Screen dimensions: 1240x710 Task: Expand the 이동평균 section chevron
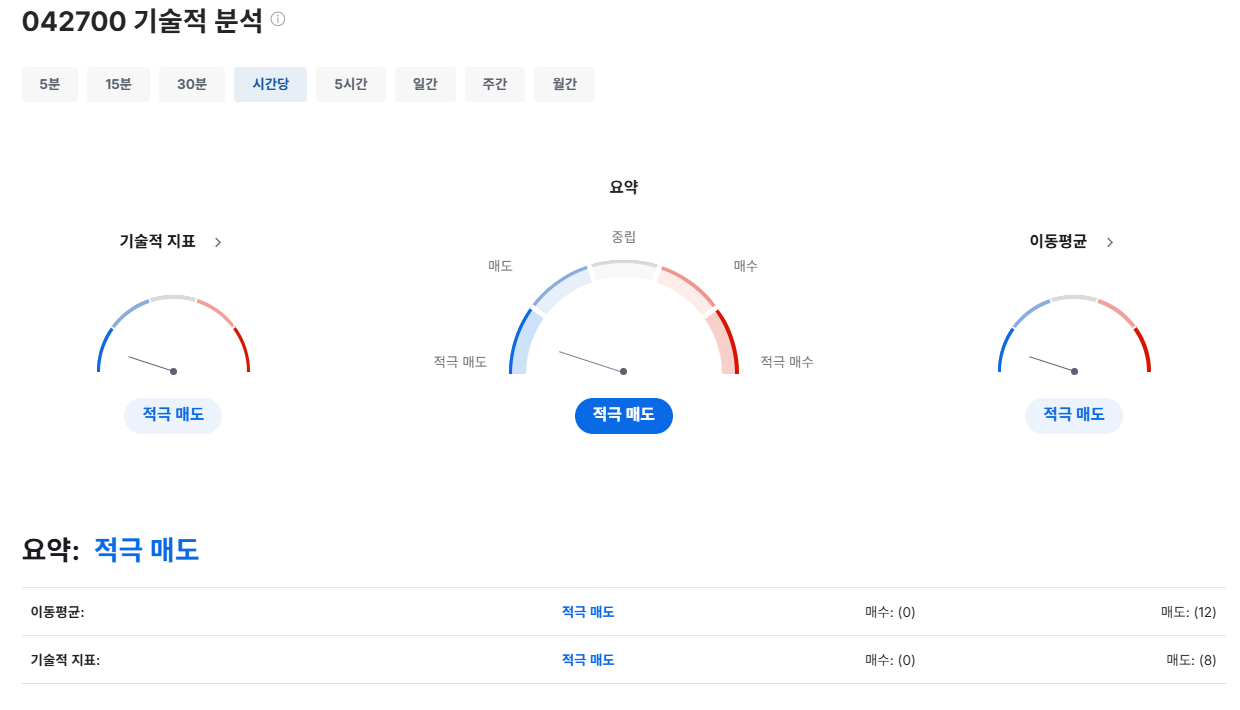tap(1109, 241)
